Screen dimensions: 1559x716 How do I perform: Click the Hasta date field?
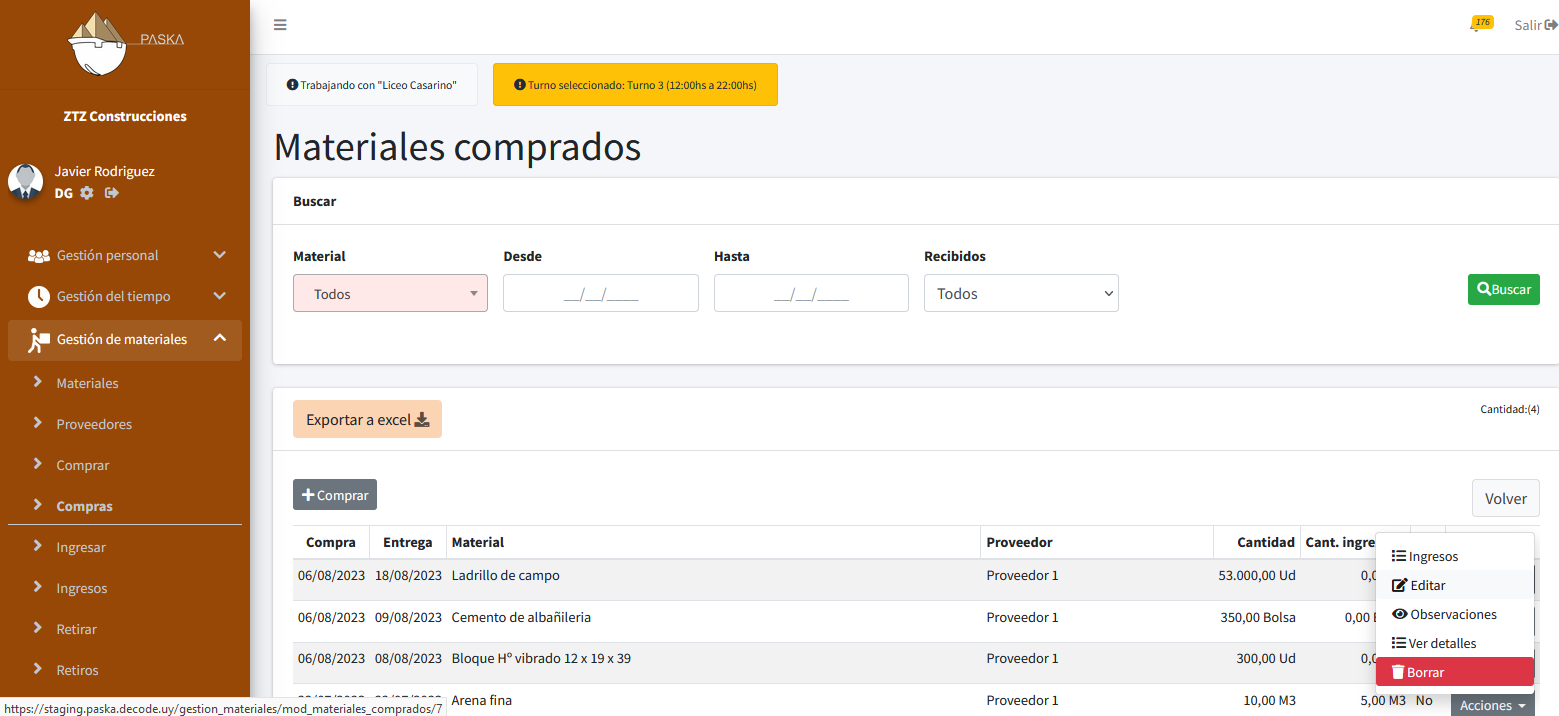810,294
